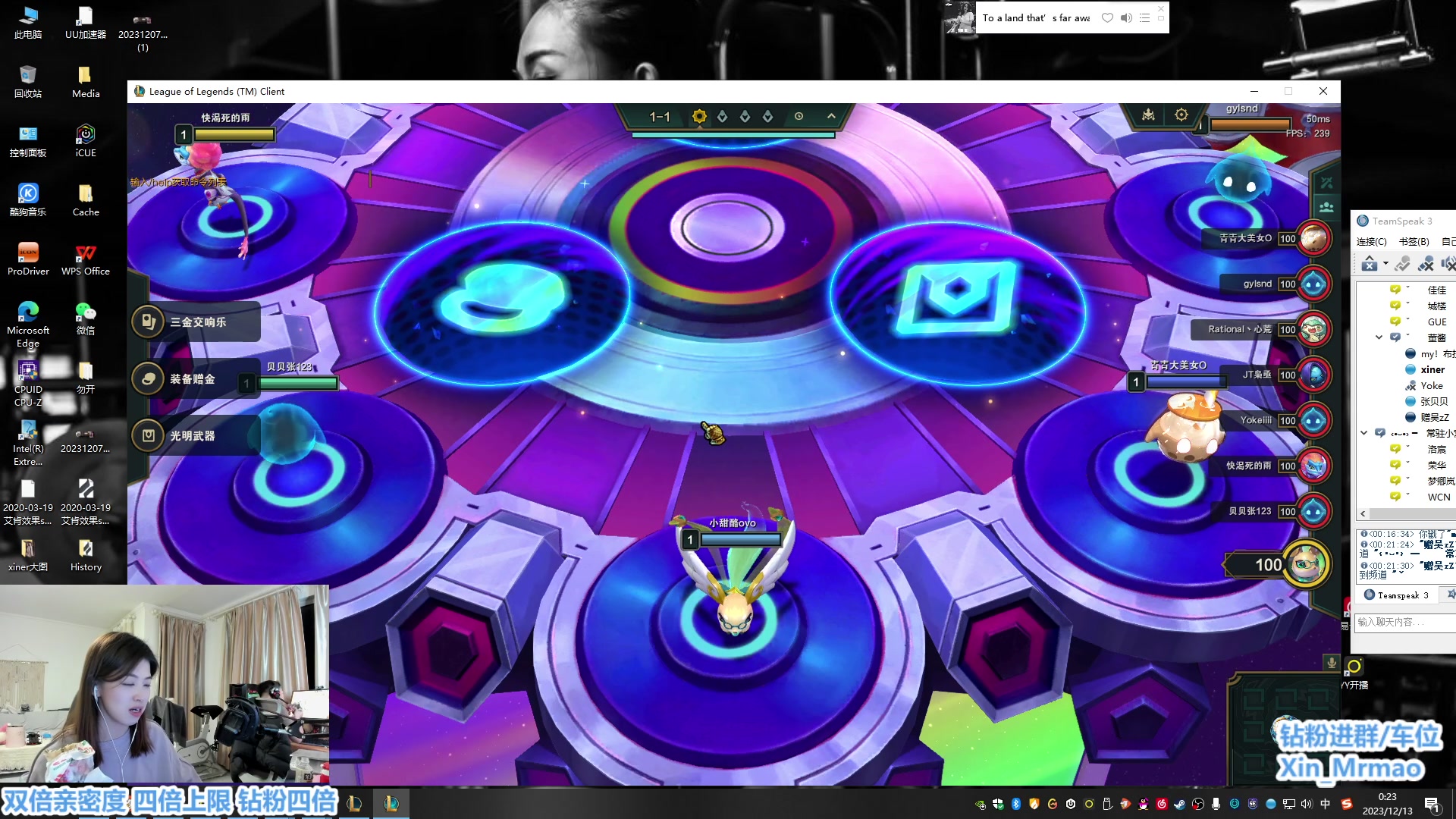Screen dimensions: 1456x819
Task: Select gylsnd player avatar in scoreboard
Action: (x=1313, y=284)
